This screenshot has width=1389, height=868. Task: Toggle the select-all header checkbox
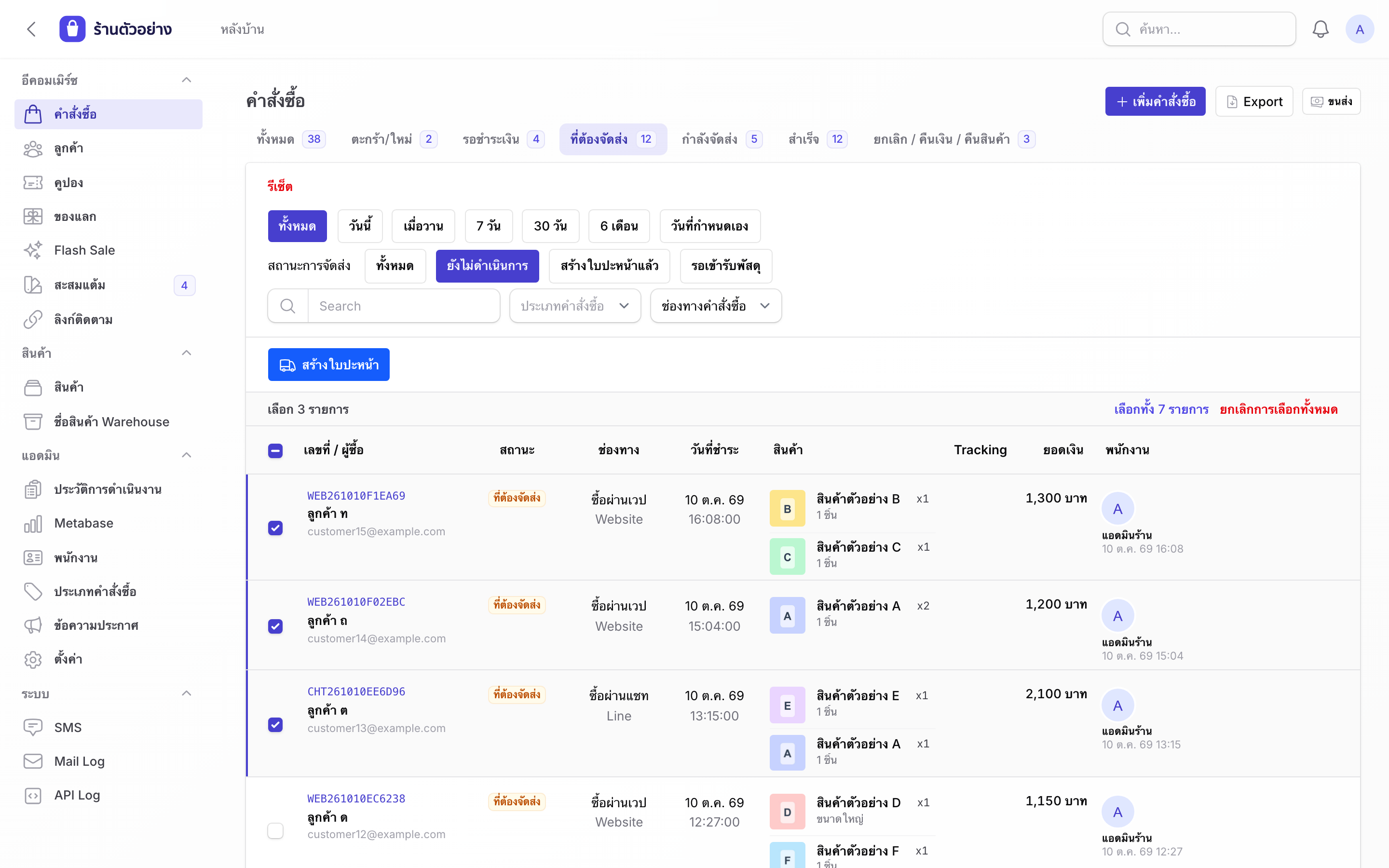(x=275, y=451)
